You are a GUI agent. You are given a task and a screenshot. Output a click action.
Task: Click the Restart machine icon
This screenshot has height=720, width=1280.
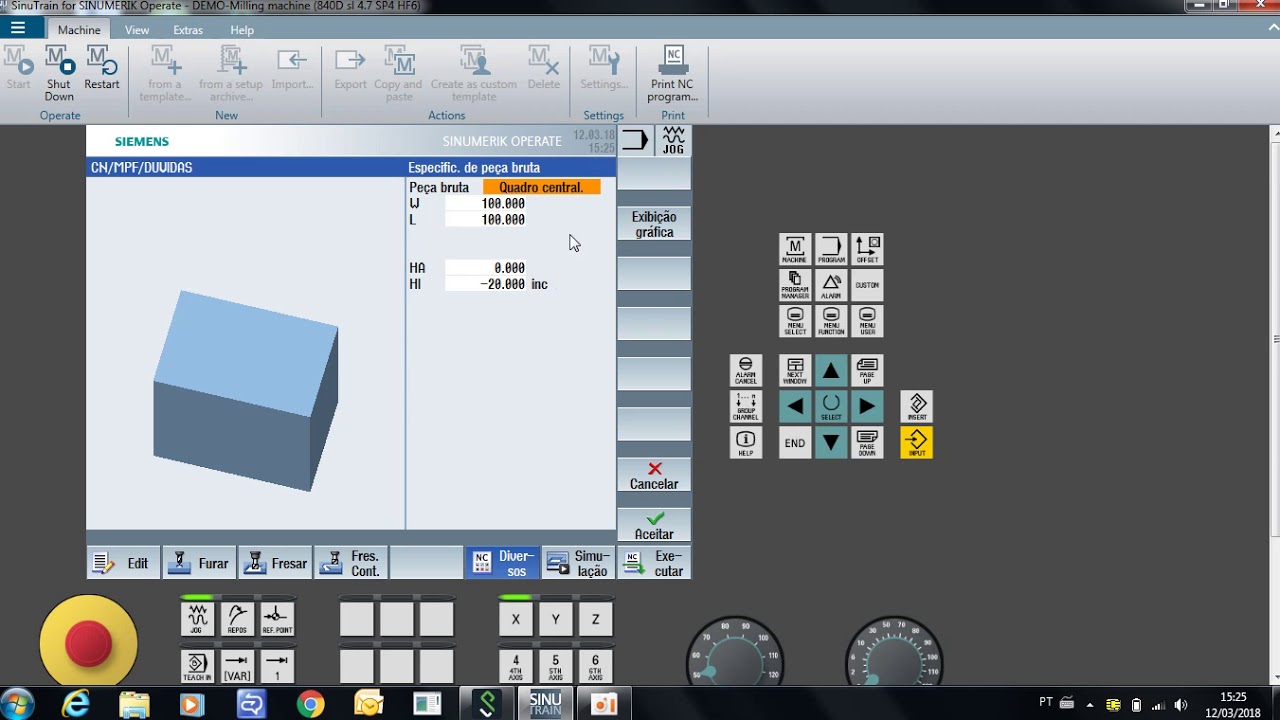pos(101,68)
